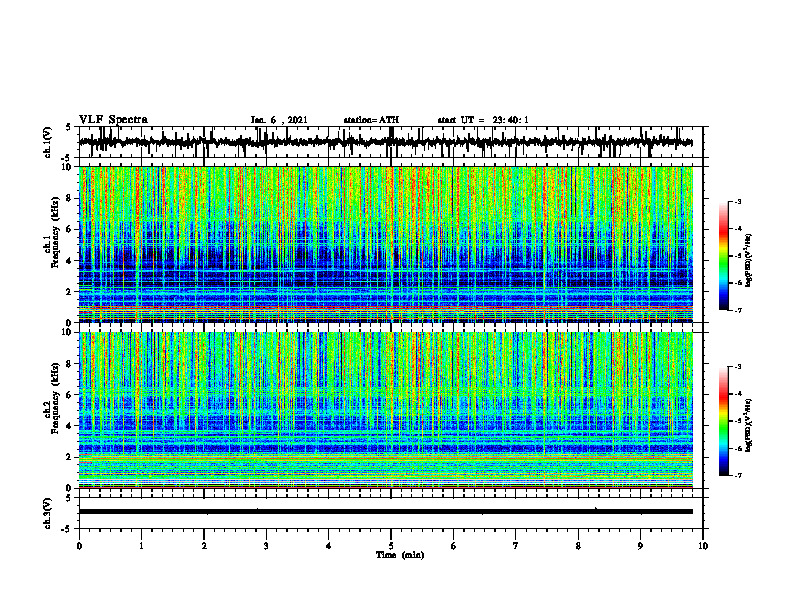Screen dimensions: 792x612
Task: Click the "Time (min)" axis label
Action: (400, 555)
